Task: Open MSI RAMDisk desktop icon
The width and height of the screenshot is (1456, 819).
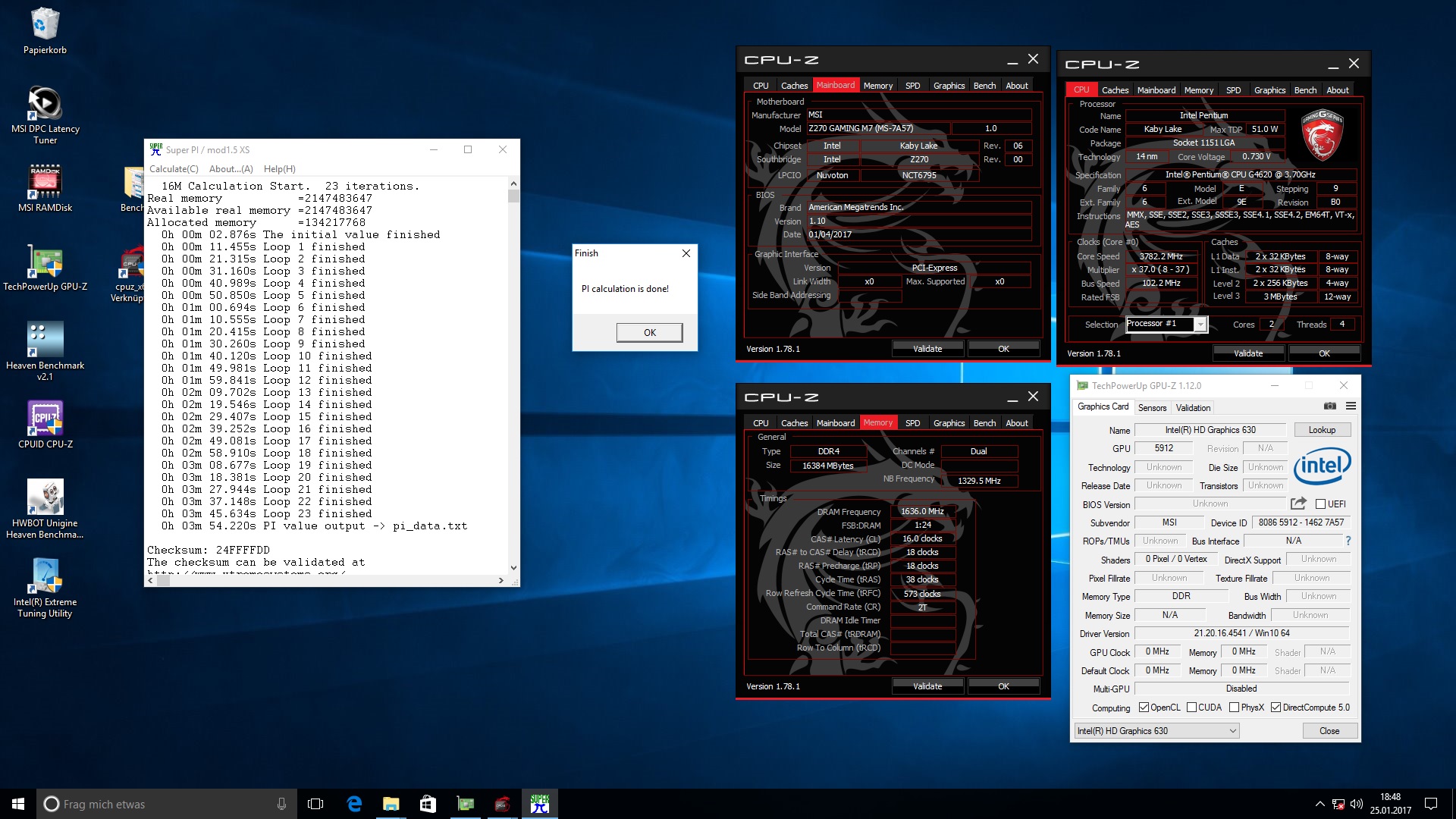Action: (45, 188)
